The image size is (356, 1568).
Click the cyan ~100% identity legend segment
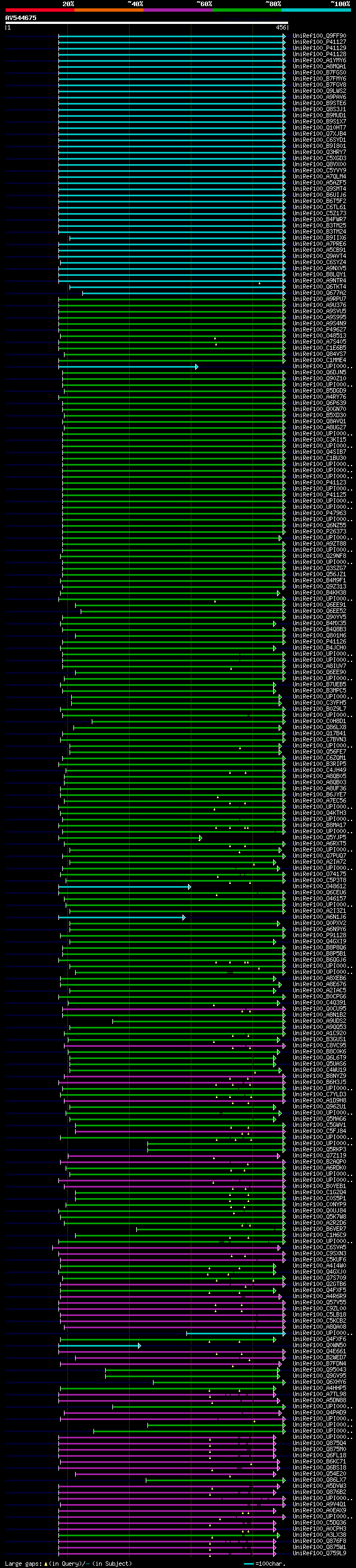pyautogui.click(x=316, y=10)
